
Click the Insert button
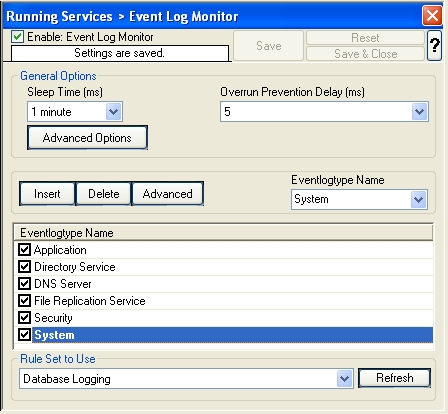(47, 194)
